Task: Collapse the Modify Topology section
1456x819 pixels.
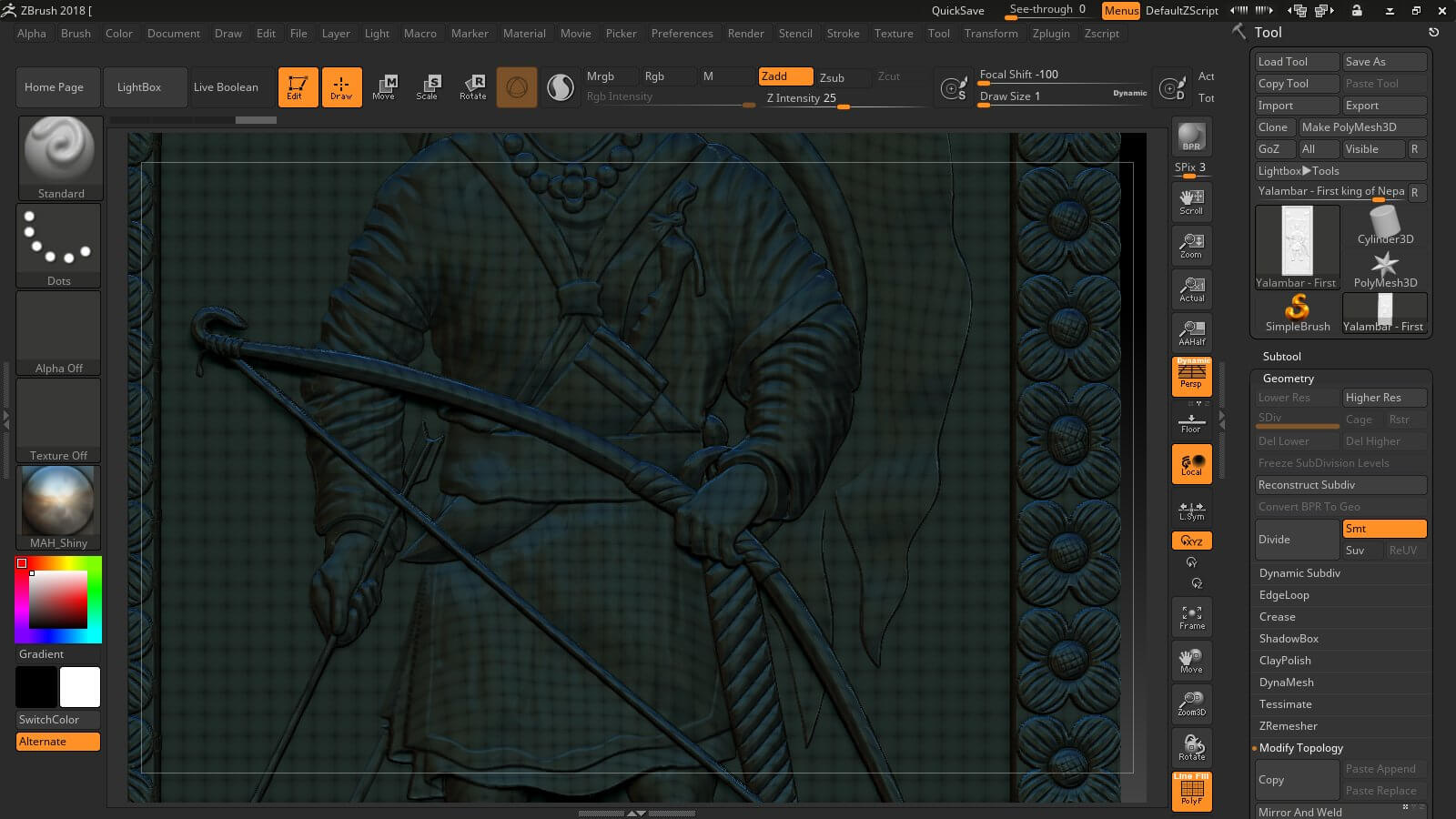Action: coord(1300,748)
